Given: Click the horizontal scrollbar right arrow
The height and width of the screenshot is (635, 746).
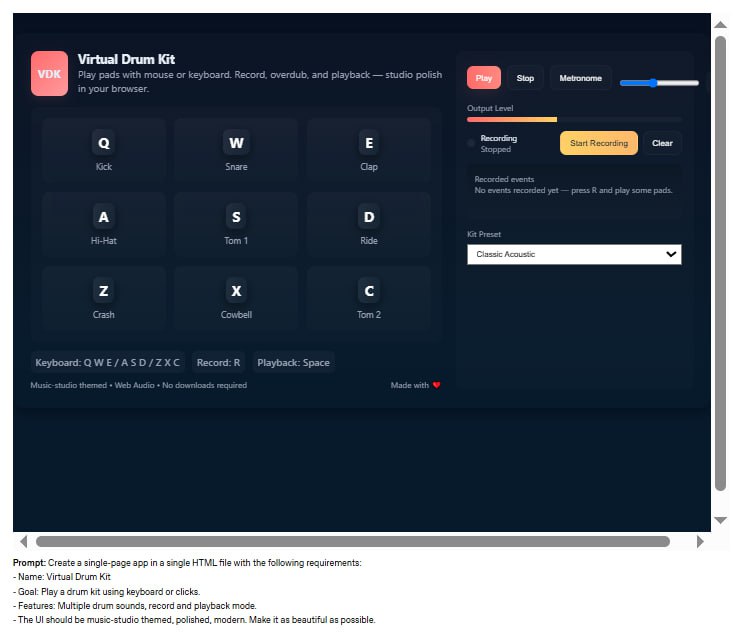Looking at the screenshot, I should click(700, 541).
